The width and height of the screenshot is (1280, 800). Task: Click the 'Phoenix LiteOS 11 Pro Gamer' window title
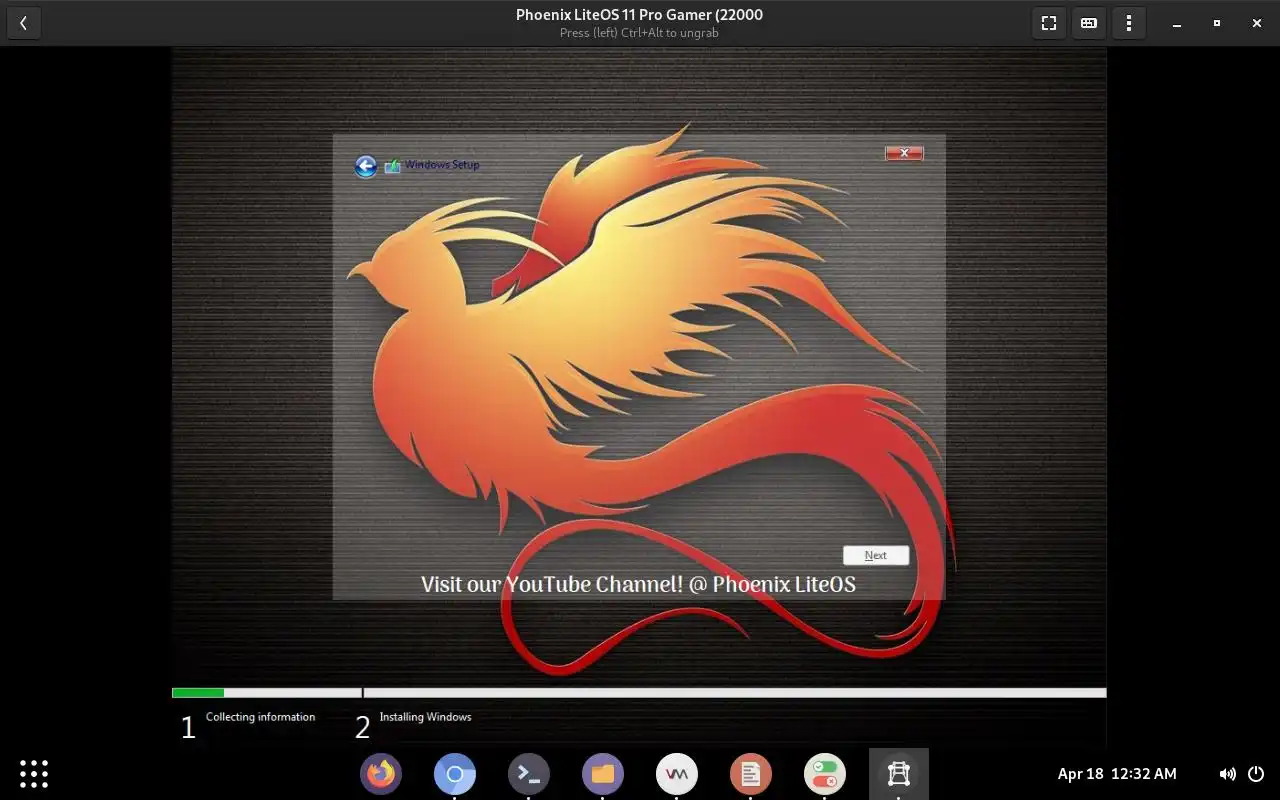click(x=639, y=14)
